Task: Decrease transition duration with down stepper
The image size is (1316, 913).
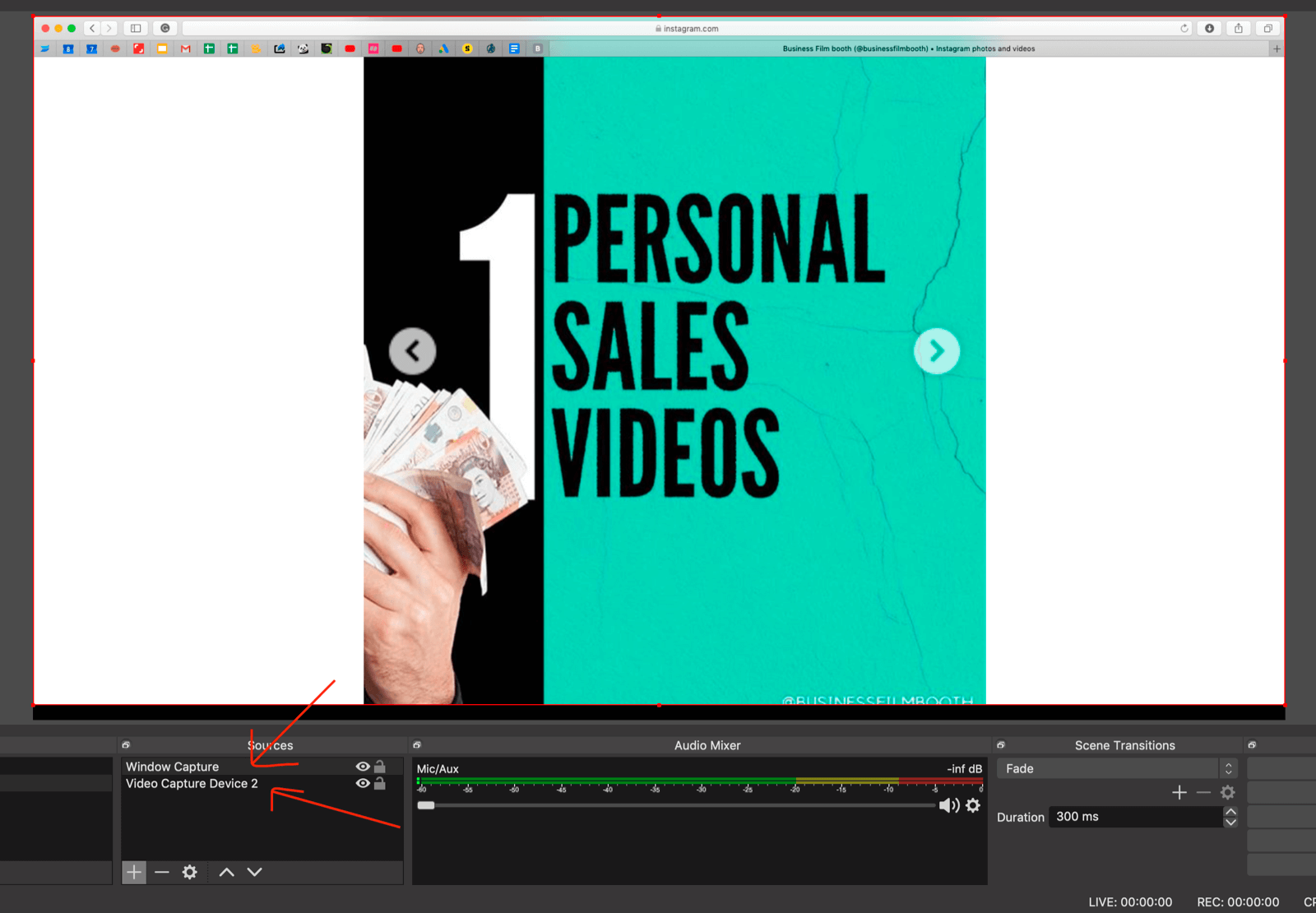Action: [1230, 823]
